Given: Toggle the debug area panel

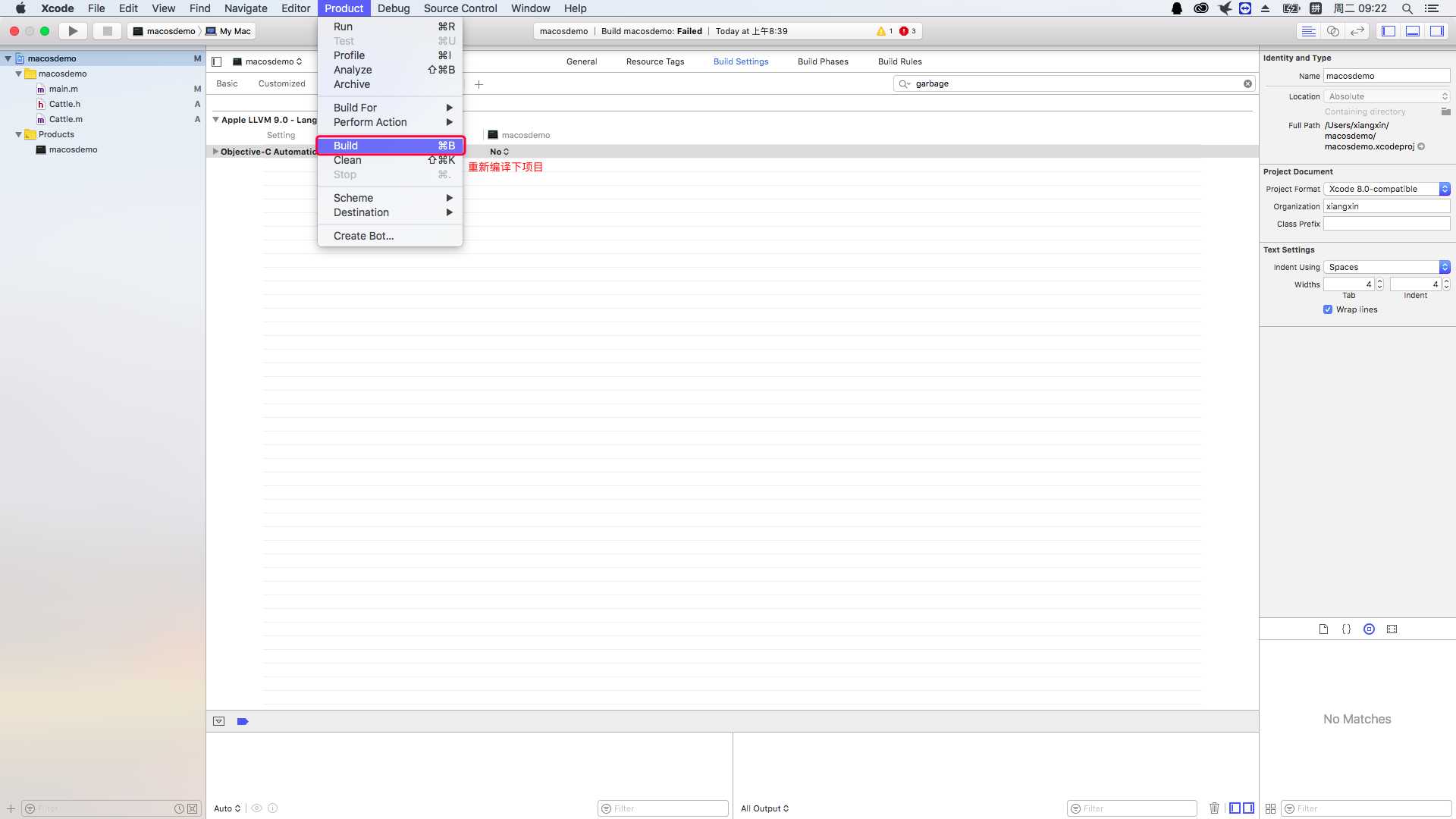Looking at the screenshot, I should [x=1413, y=31].
